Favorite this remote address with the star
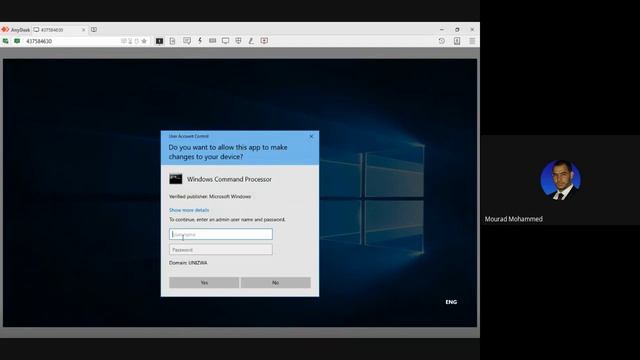640x360 pixels. (x=144, y=41)
